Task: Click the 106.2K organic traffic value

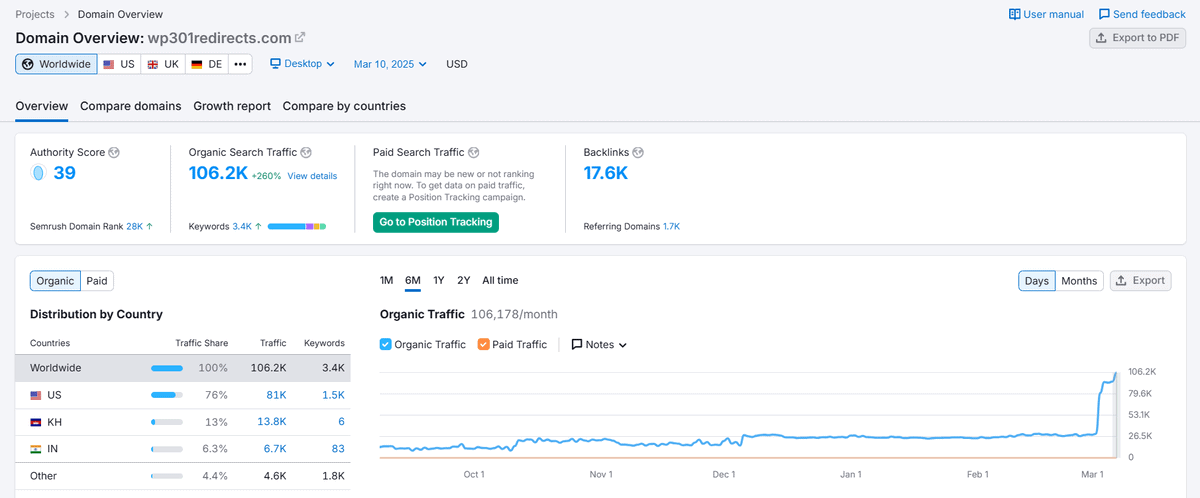Action: (x=217, y=173)
